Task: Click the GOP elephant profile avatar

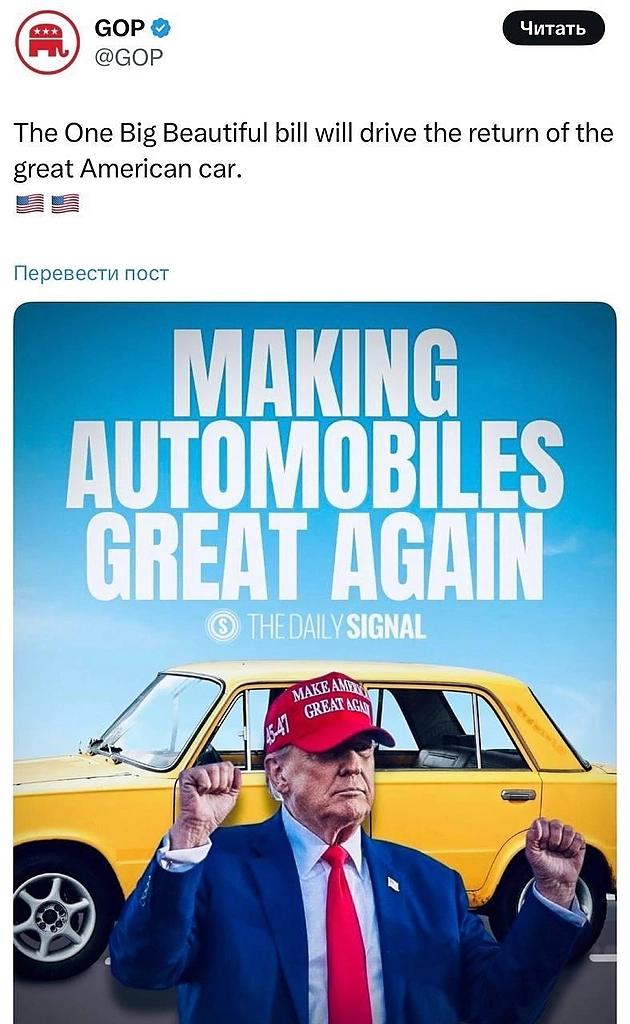Action: point(47,42)
